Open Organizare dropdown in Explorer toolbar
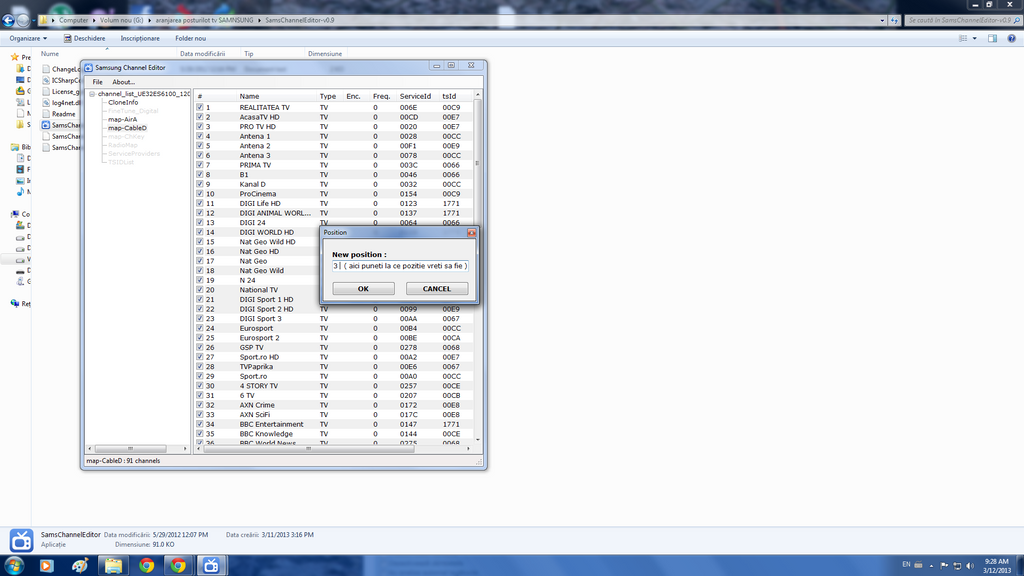 point(28,39)
